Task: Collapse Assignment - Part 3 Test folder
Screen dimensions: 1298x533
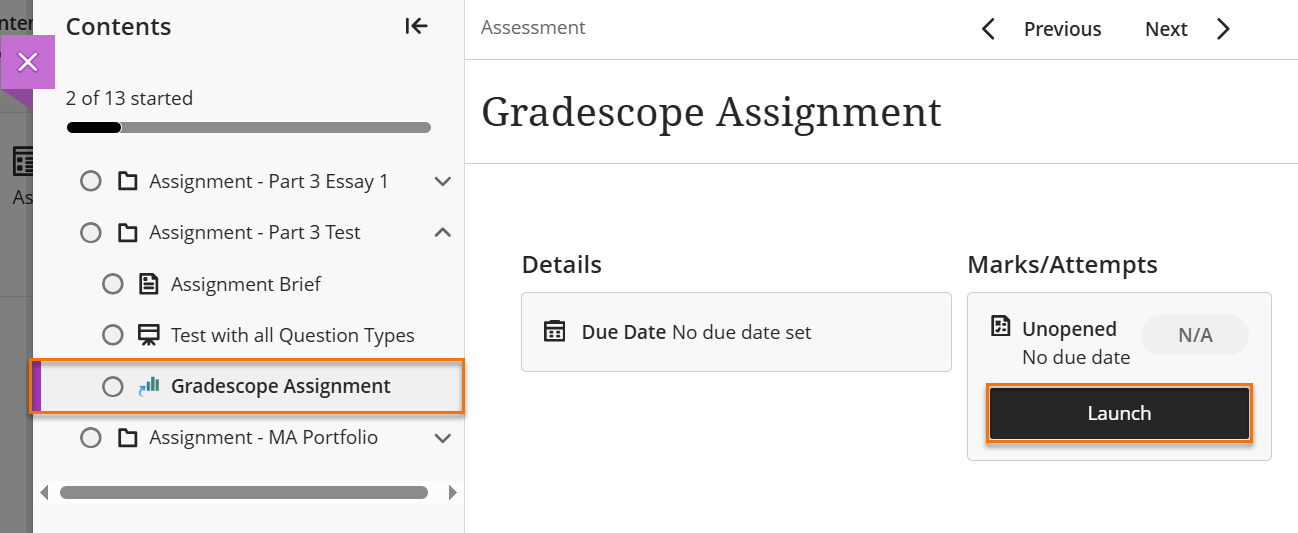Action: pos(443,232)
